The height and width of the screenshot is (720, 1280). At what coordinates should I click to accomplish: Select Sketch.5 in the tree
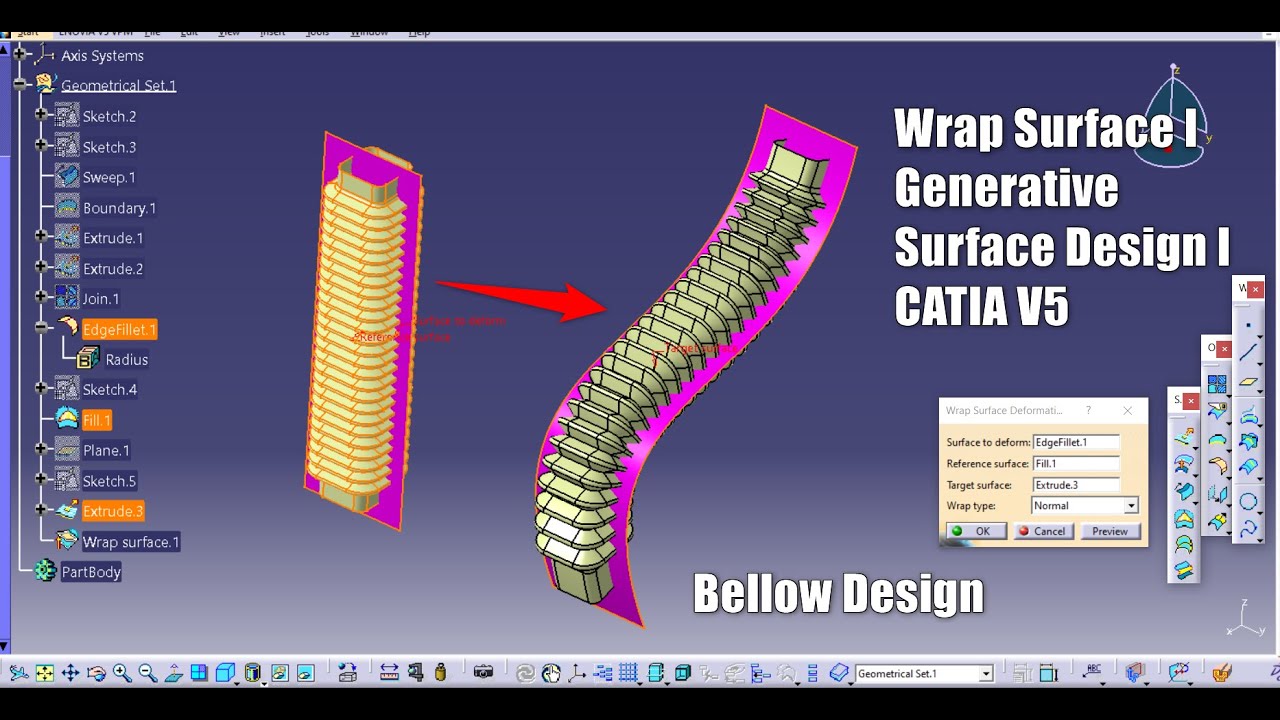tap(109, 481)
